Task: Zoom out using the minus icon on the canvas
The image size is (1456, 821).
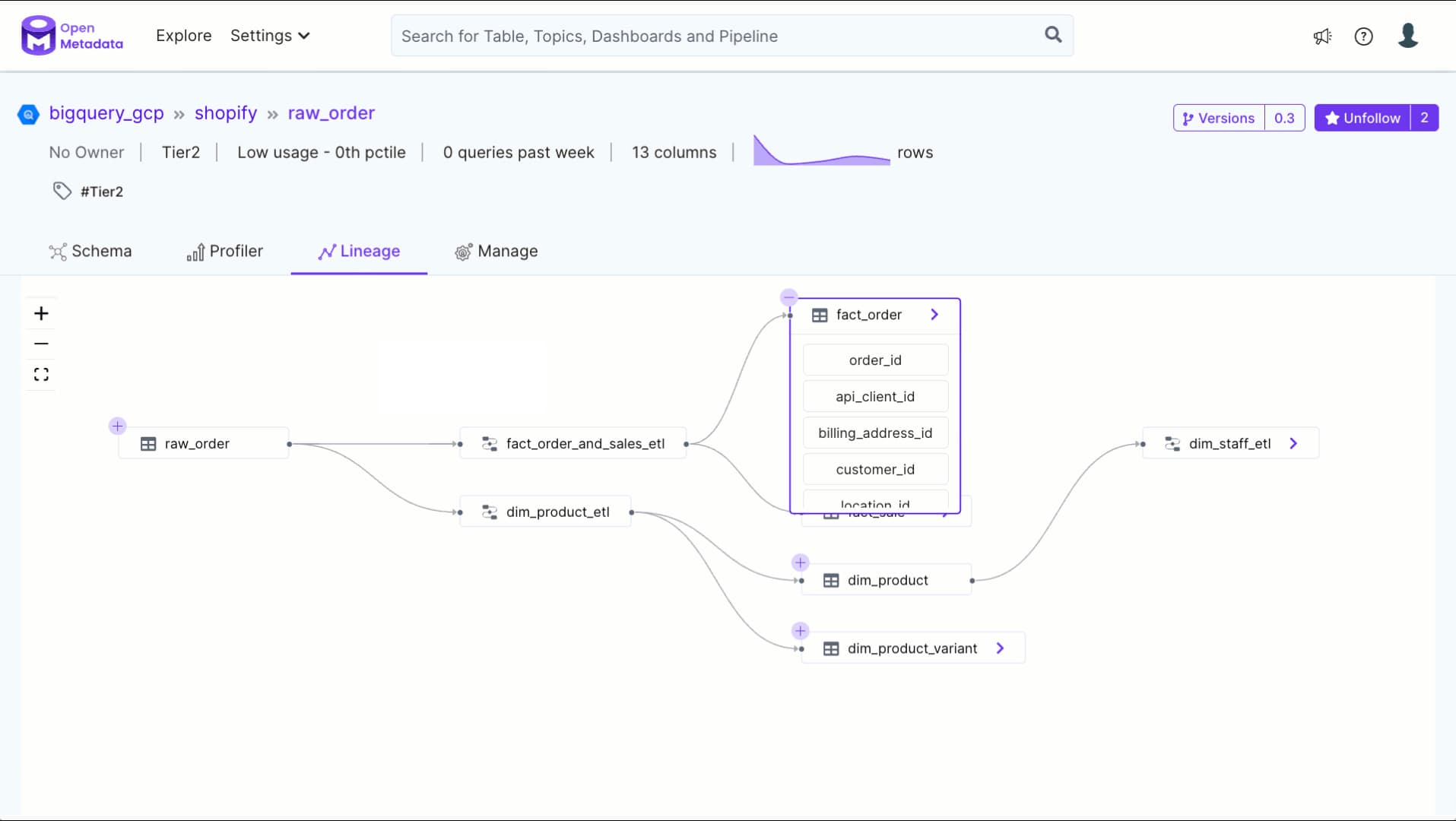Action: (x=41, y=344)
